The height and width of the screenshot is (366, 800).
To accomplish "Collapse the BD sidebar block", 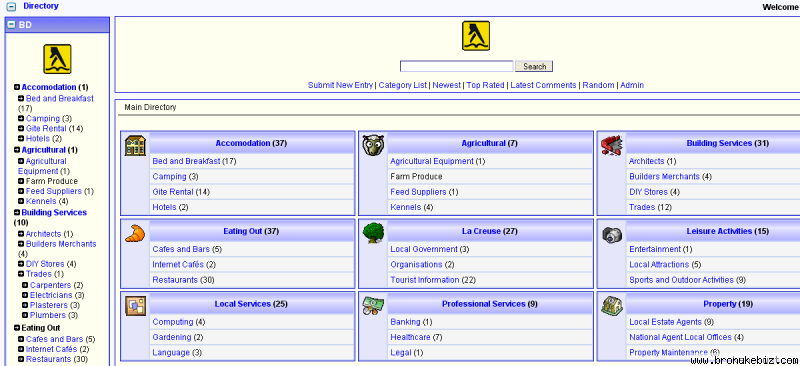I will tap(11, 25).
